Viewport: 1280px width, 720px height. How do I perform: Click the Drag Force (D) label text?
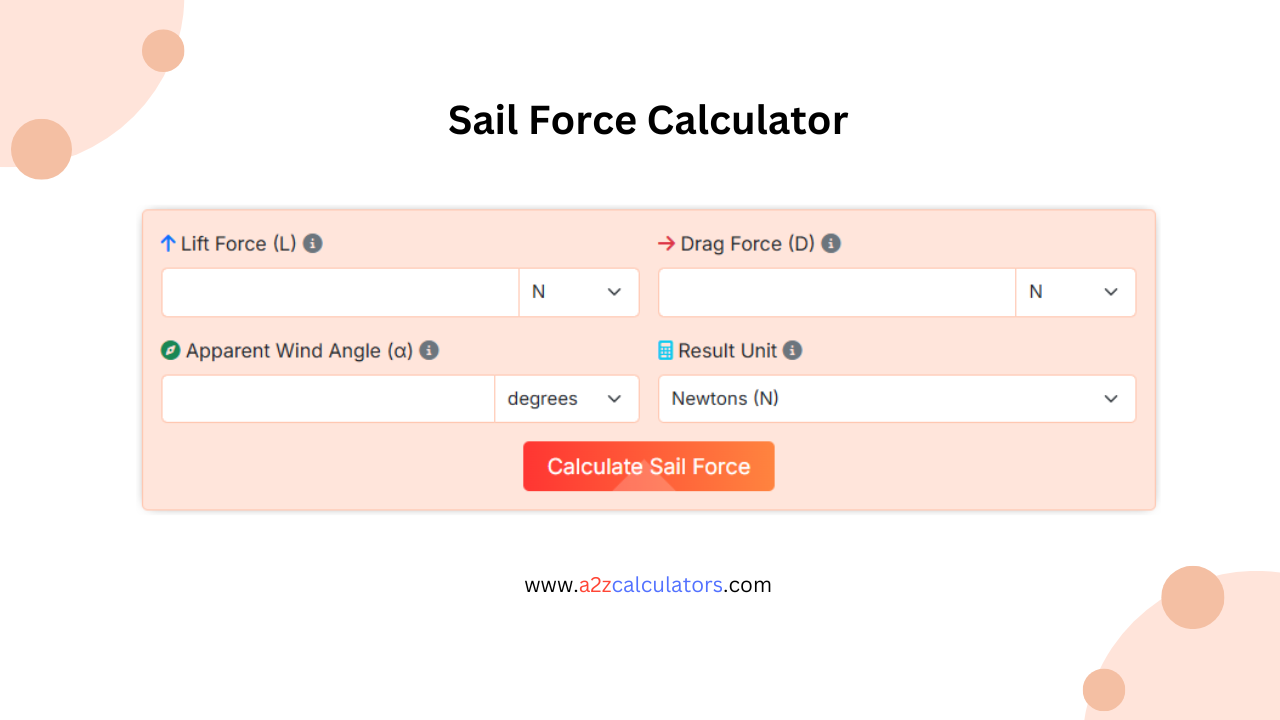pyautogui.click(x=745, y=243)
